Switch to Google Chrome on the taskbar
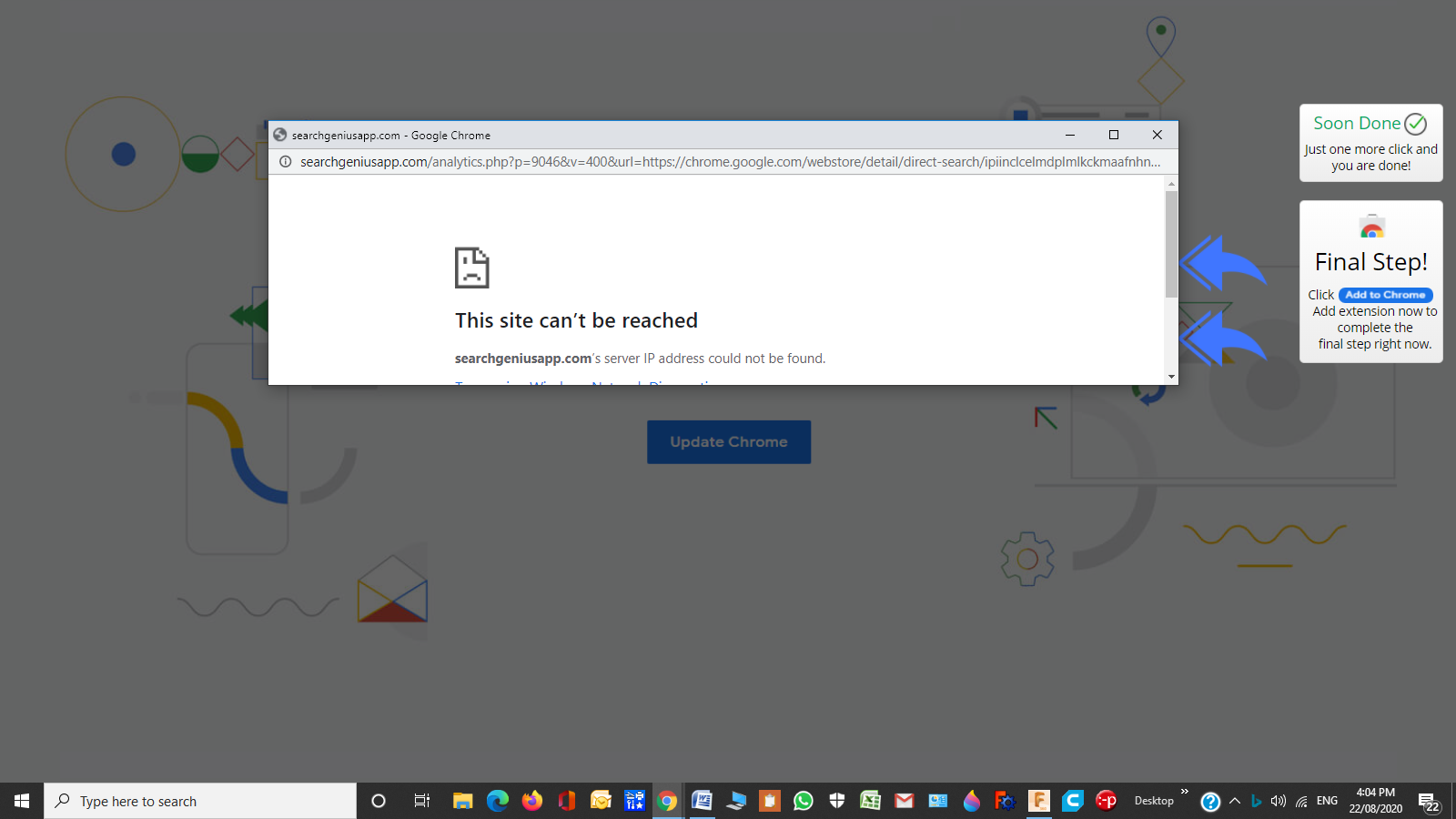Screen dimensions: 1456x819 (668, 801)
